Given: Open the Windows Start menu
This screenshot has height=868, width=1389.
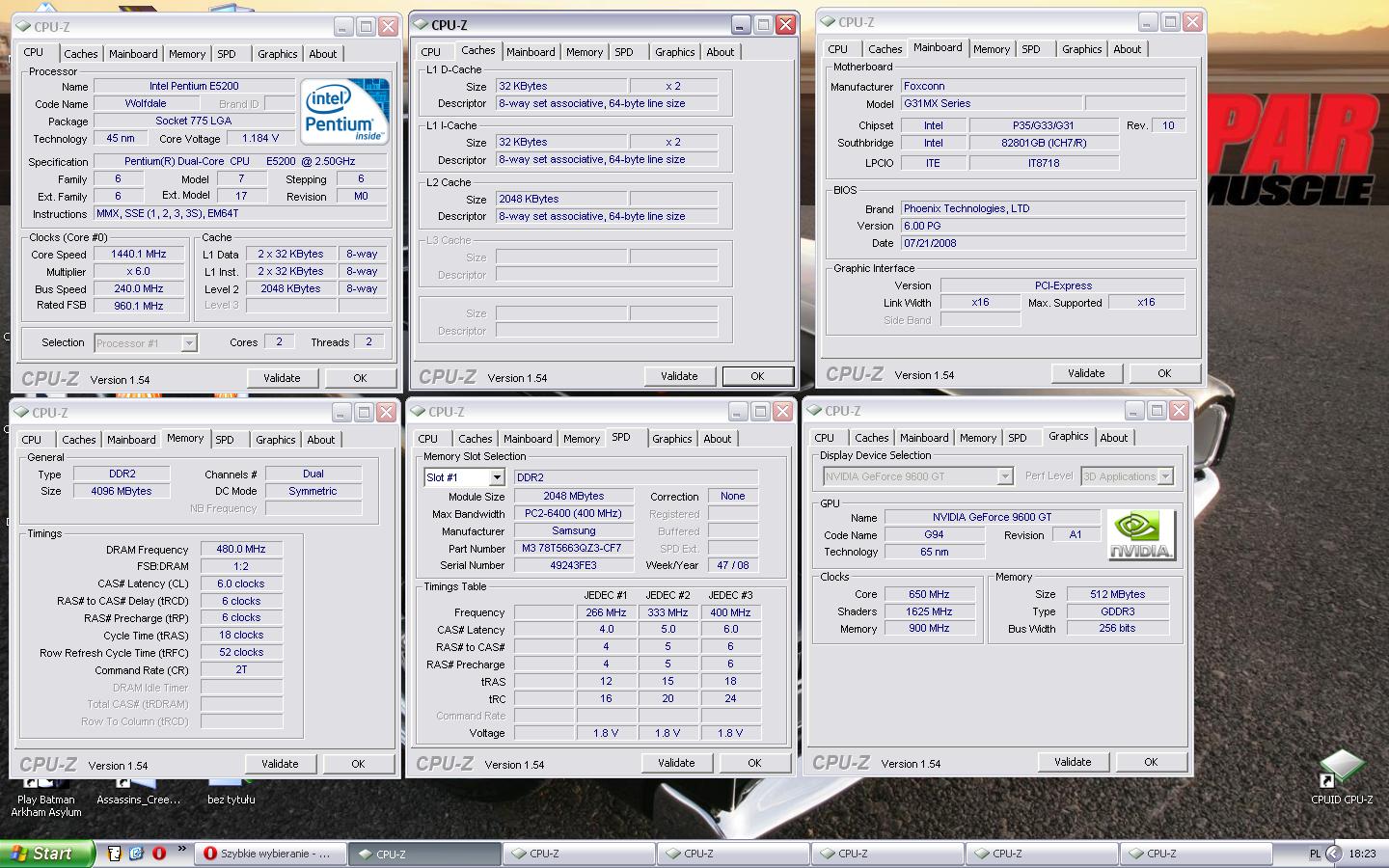Looking at the screenshot, I should pos(47,854).
